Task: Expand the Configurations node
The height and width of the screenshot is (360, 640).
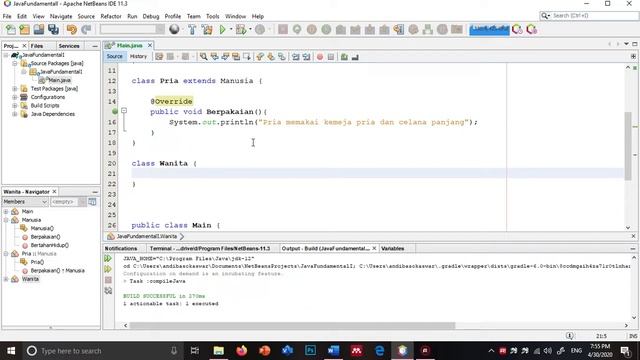Action: coord(15,97)
